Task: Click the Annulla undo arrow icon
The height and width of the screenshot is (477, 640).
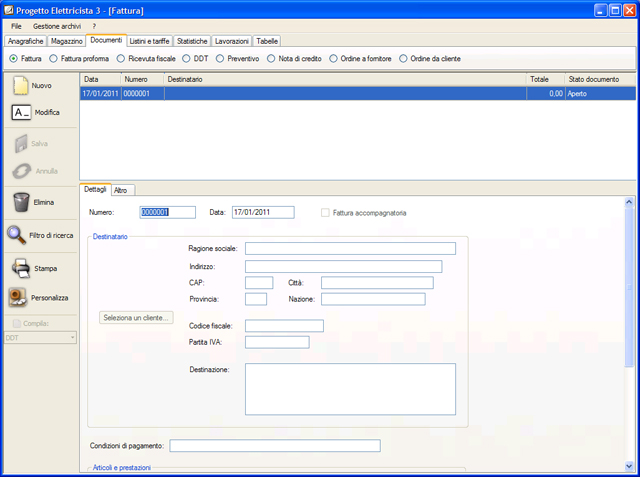Action: click(21, 171)
